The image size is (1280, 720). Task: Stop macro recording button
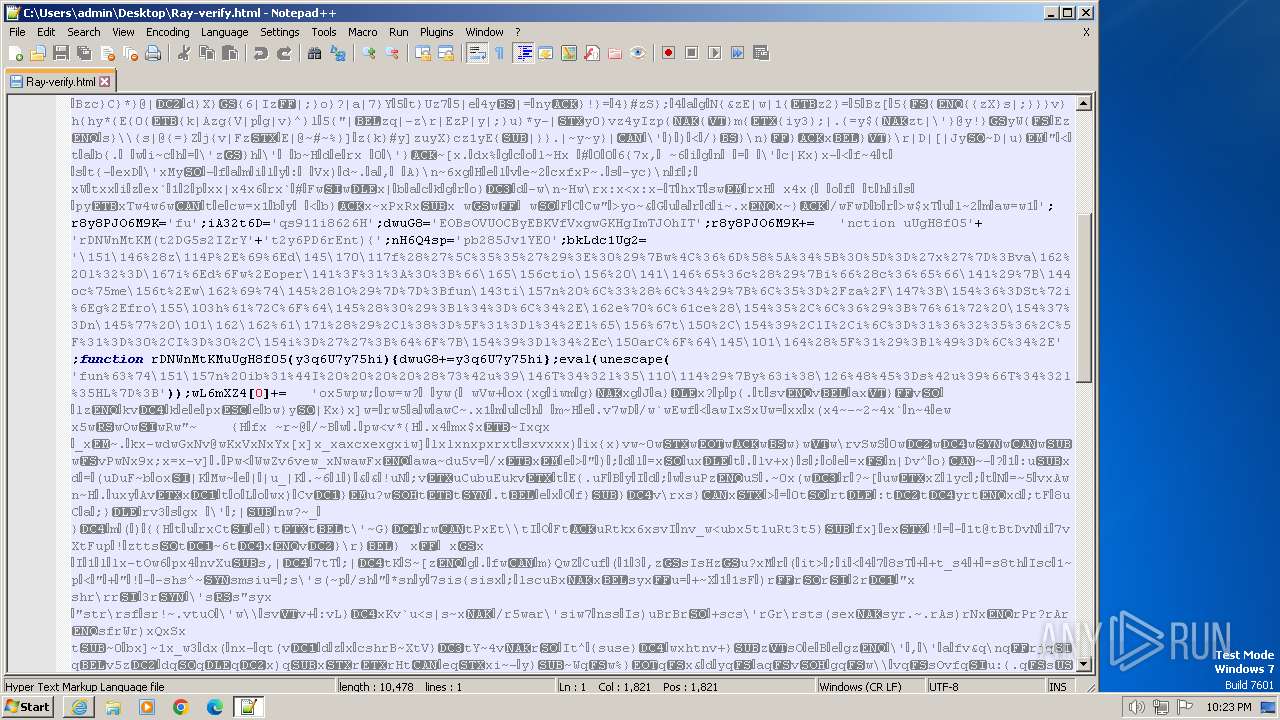[692, 53]
